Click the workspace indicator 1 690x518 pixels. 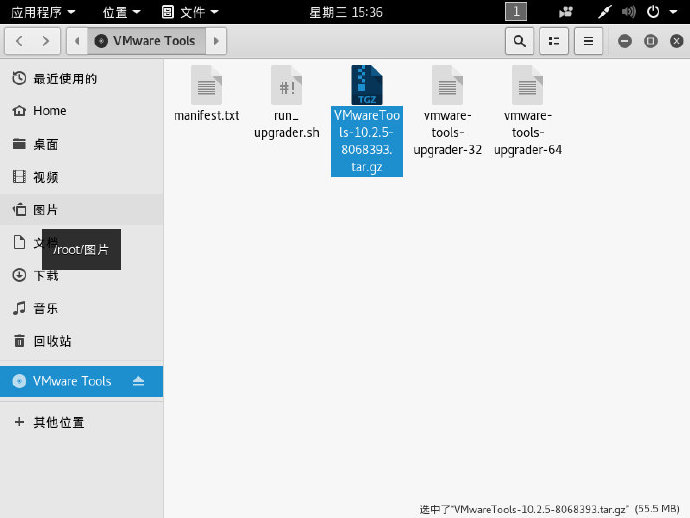[x=516, y=11]
